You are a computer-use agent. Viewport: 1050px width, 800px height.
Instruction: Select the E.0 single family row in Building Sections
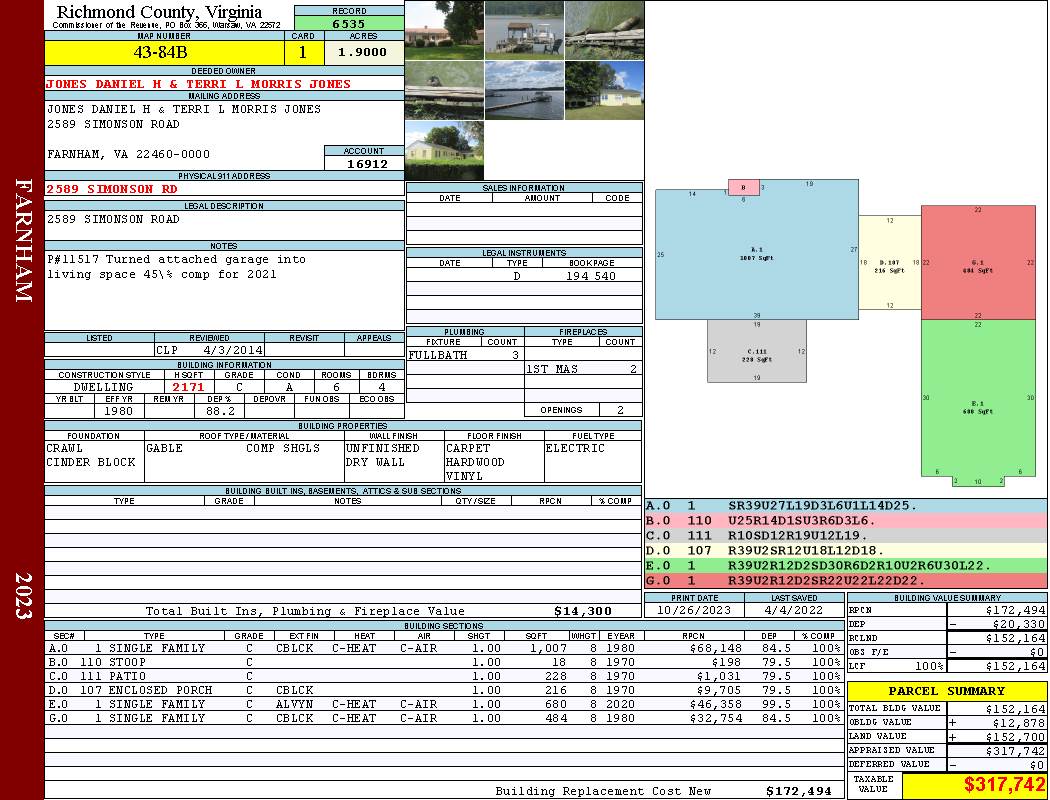440,704
